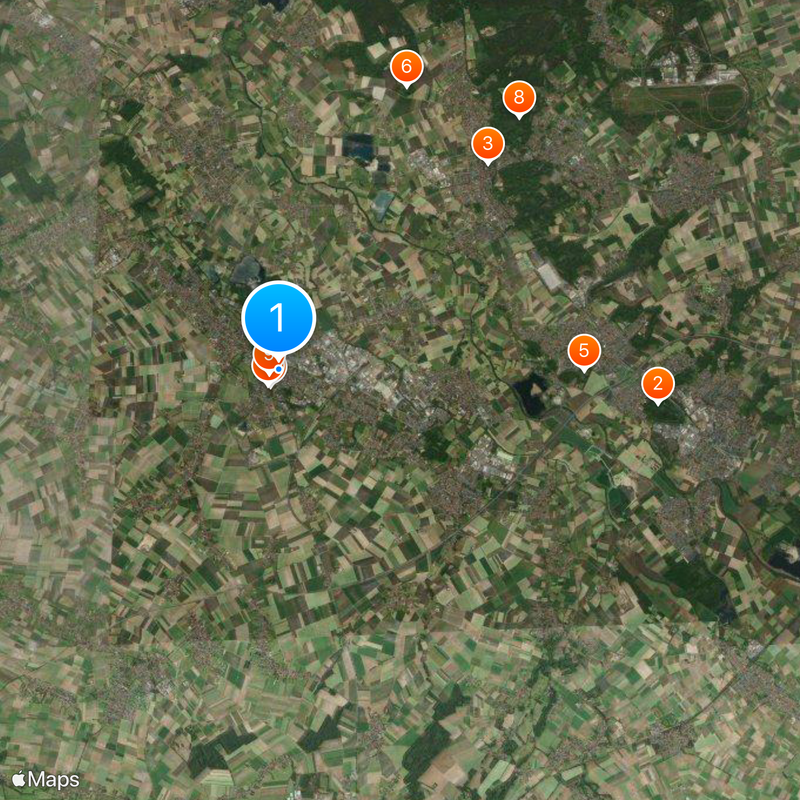Image resolution: width=800 pixels, height=800 pixels.
Task: Tap the orange map pin numbered 2
Action: click(658, 384)
